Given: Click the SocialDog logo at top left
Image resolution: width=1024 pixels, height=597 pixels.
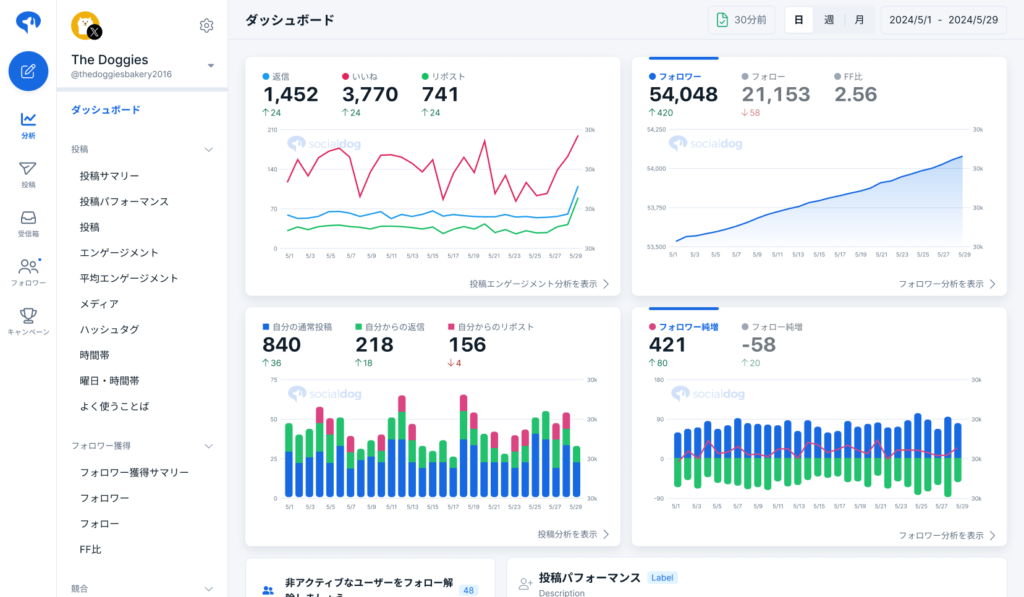Looking at the screenshot, I should point(28,21).
